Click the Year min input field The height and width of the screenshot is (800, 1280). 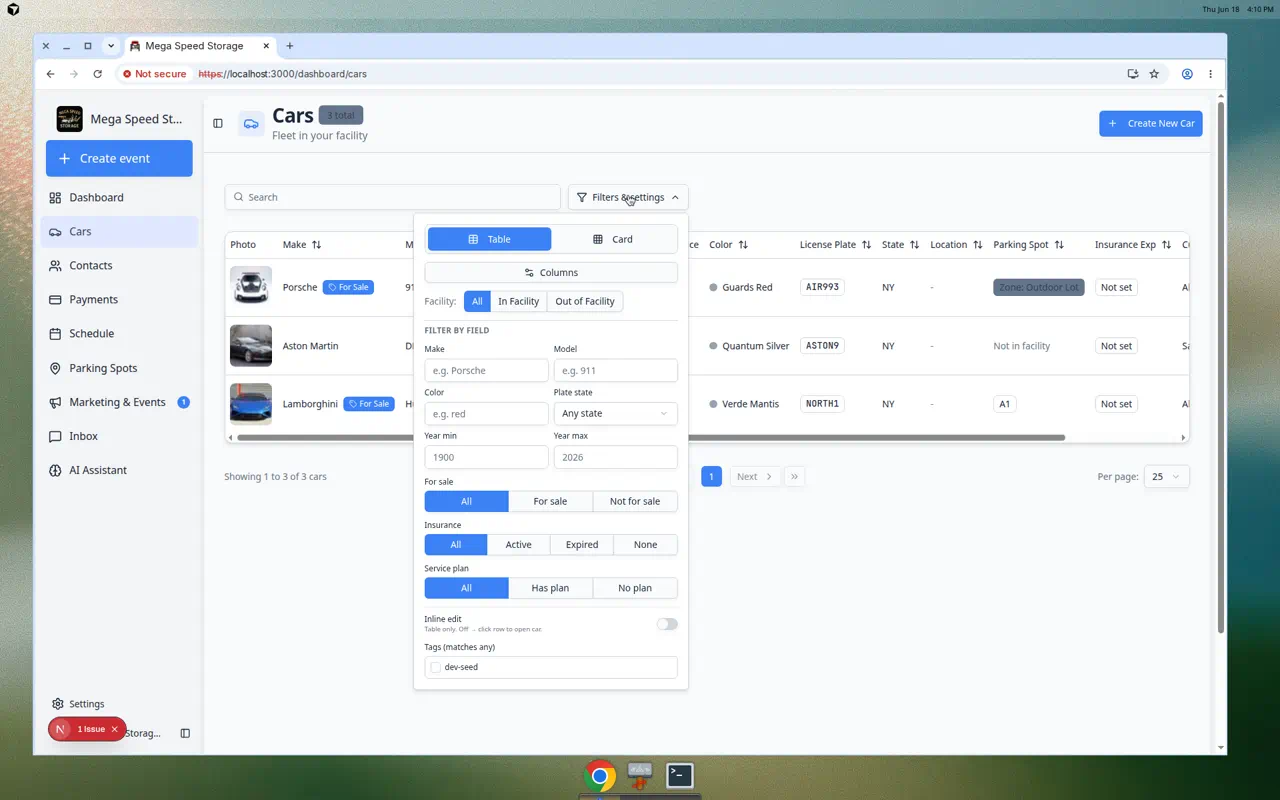pyautogui.click(x=486, y=457)
